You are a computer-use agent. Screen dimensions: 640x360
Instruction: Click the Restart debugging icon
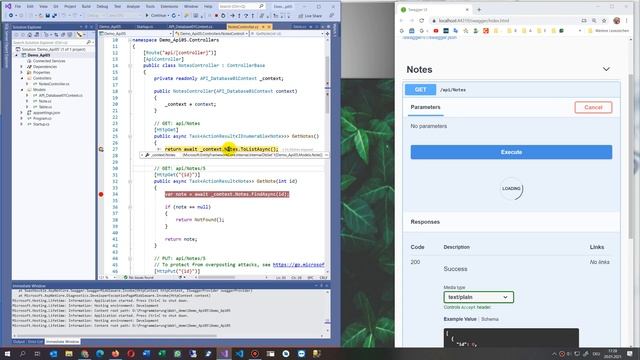point(223,16)
